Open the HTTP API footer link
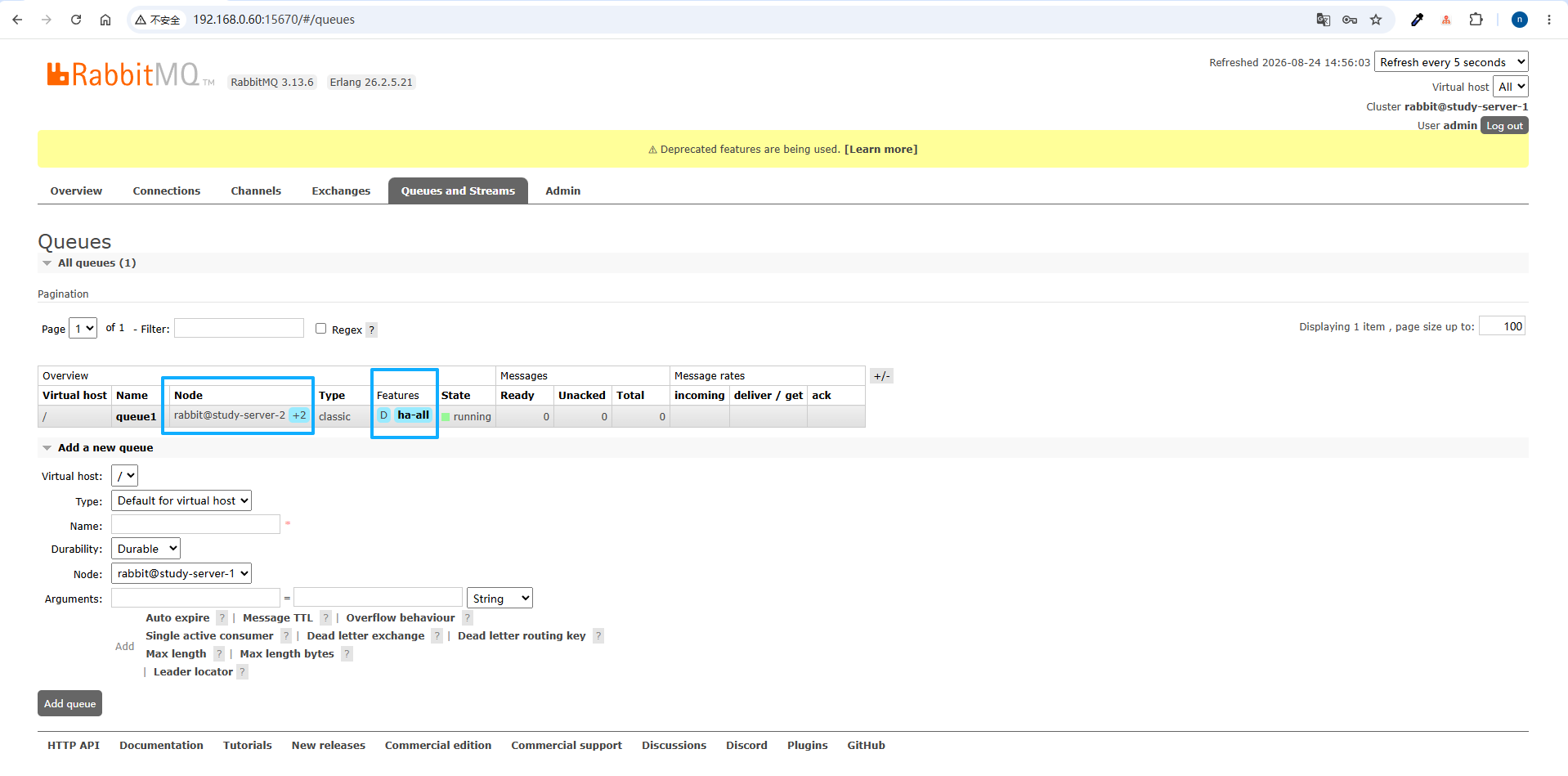The image size is (1568, 776). tap(74, 746)
